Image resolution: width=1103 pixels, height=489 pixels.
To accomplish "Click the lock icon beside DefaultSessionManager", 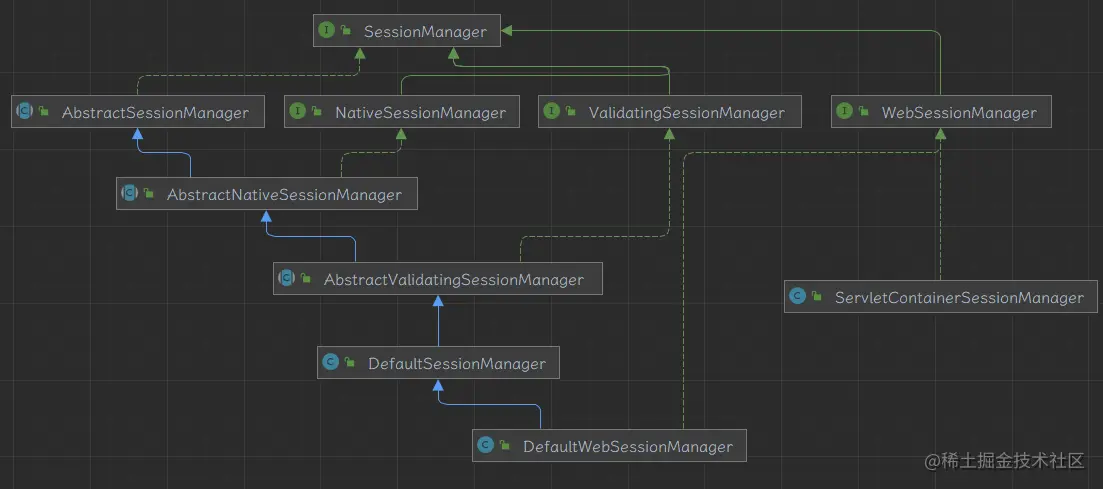I will [350, 362].
